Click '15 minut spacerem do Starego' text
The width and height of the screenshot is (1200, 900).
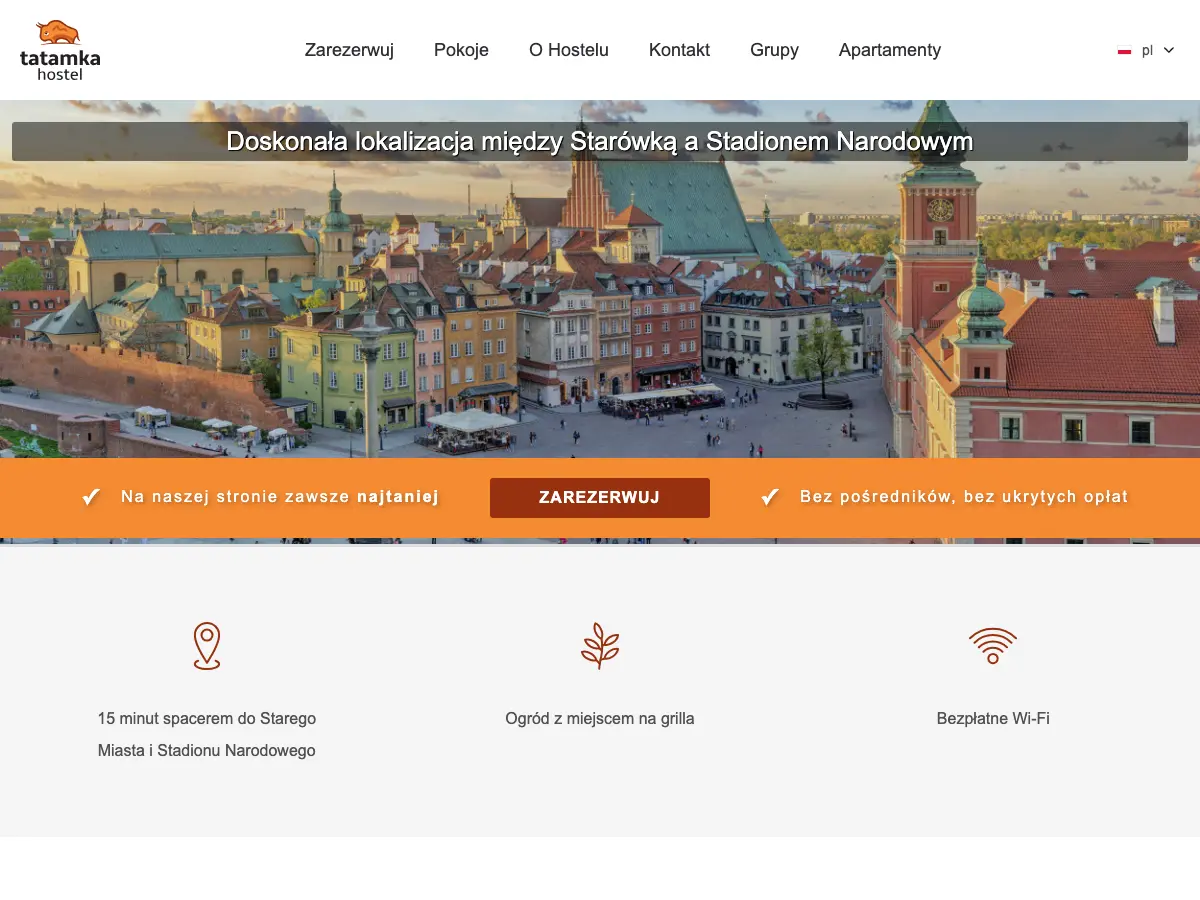coord(207,718)
